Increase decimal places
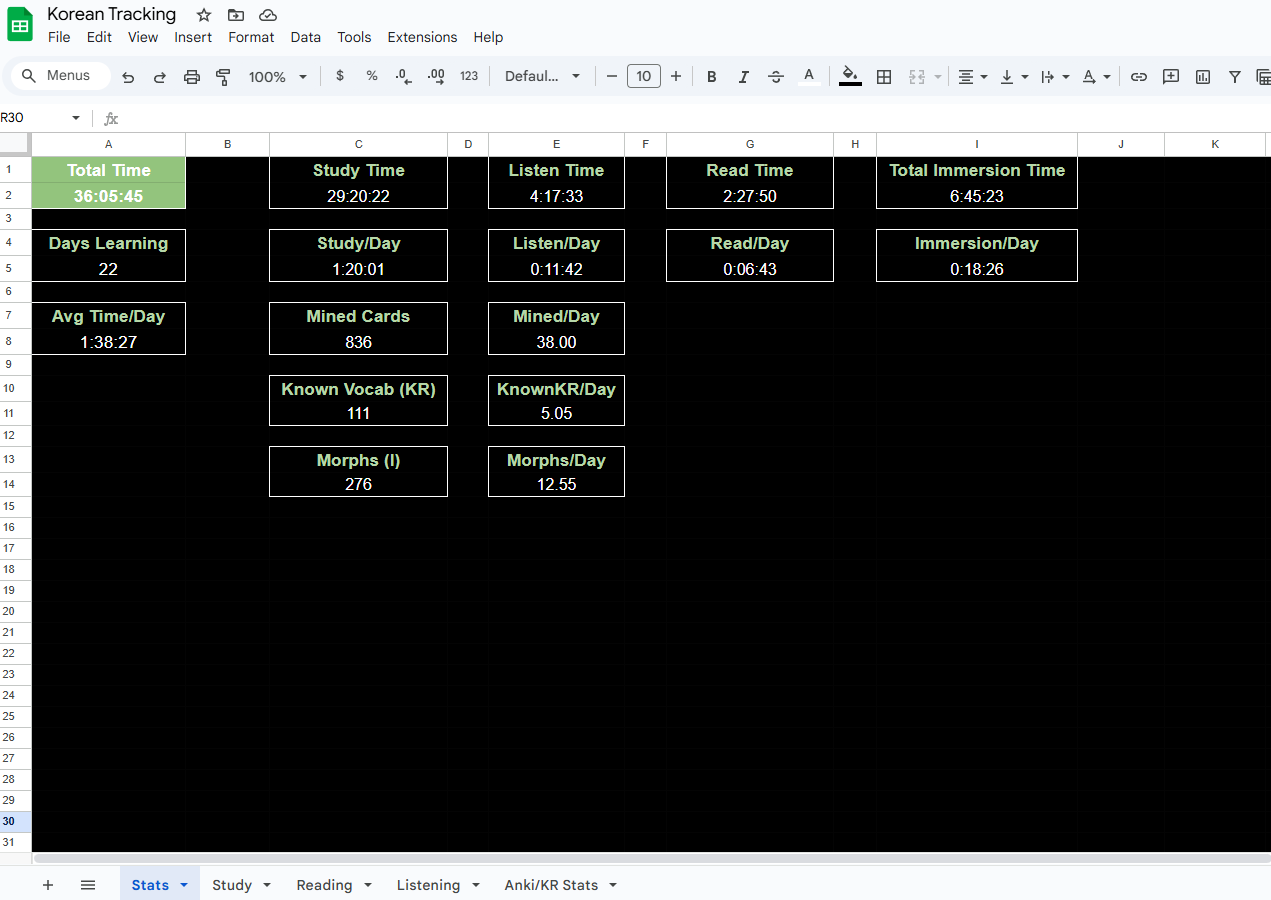 [436, 76]
